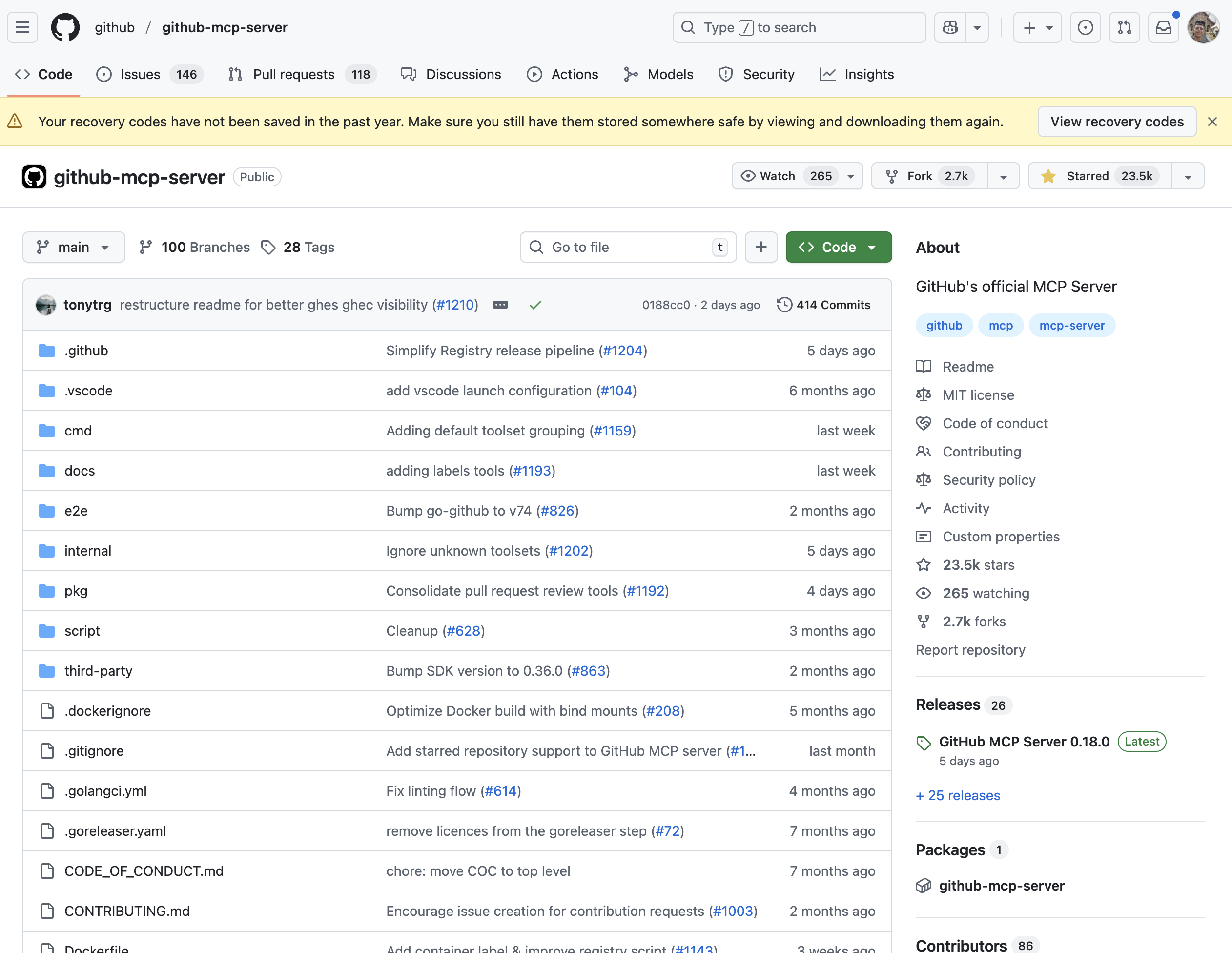1232x953 pixels.
Task: Click the View recovery codes button
Action: tap(1117, 121)
